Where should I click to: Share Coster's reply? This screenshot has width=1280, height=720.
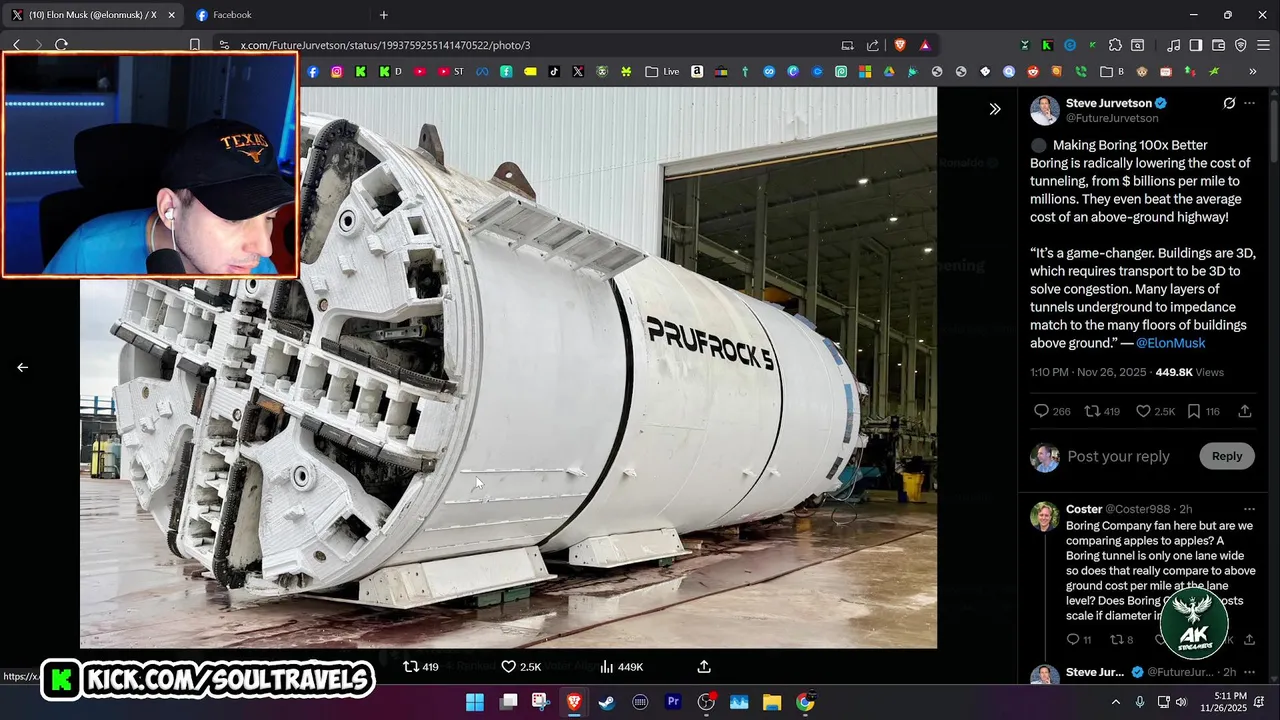point(1249,639)
